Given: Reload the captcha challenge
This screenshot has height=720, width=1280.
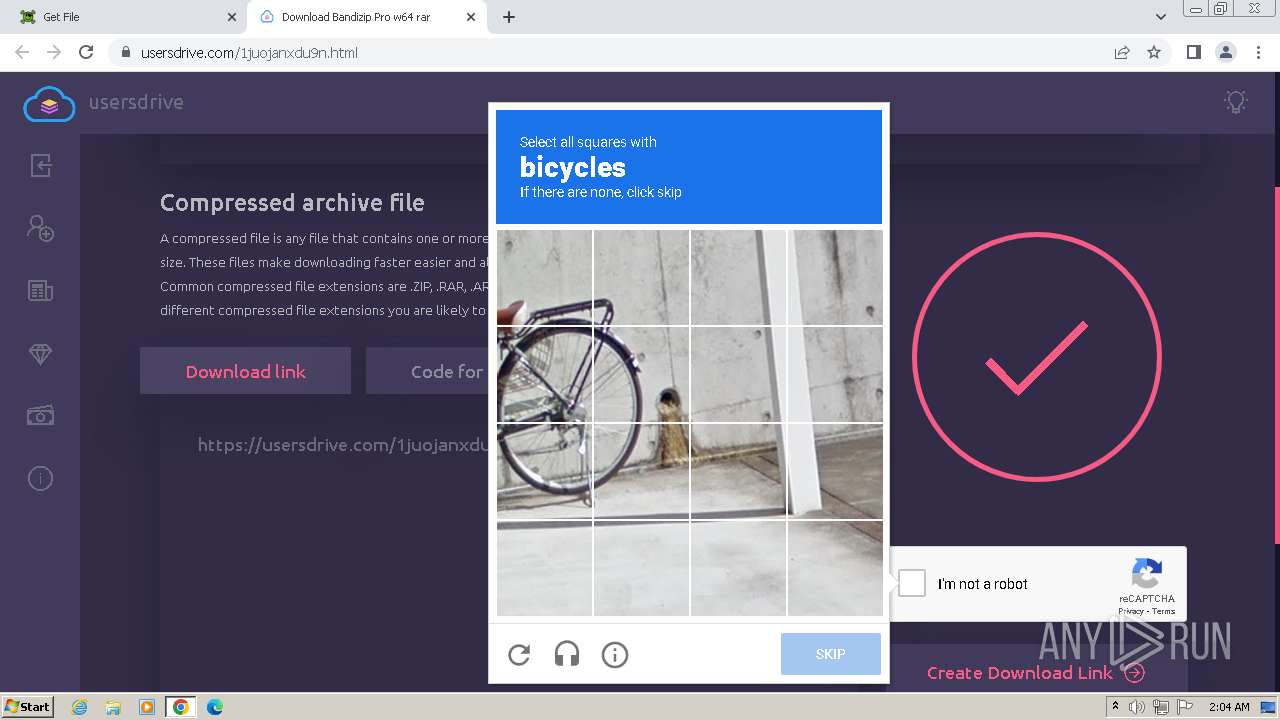Looking at the screenshot, I should 519,655.
